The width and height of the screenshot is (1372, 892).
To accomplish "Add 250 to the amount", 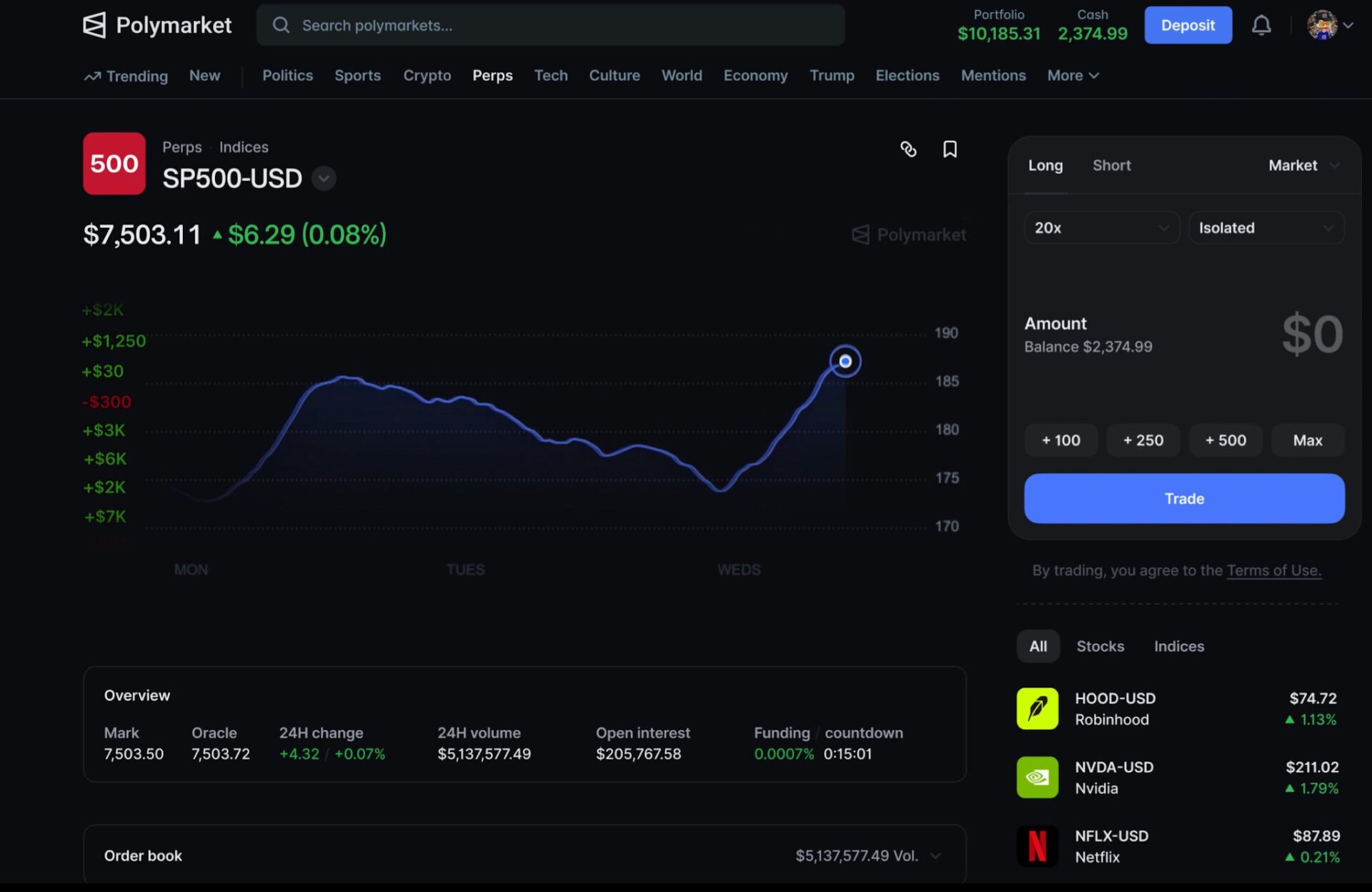I will click(1143, 440).
